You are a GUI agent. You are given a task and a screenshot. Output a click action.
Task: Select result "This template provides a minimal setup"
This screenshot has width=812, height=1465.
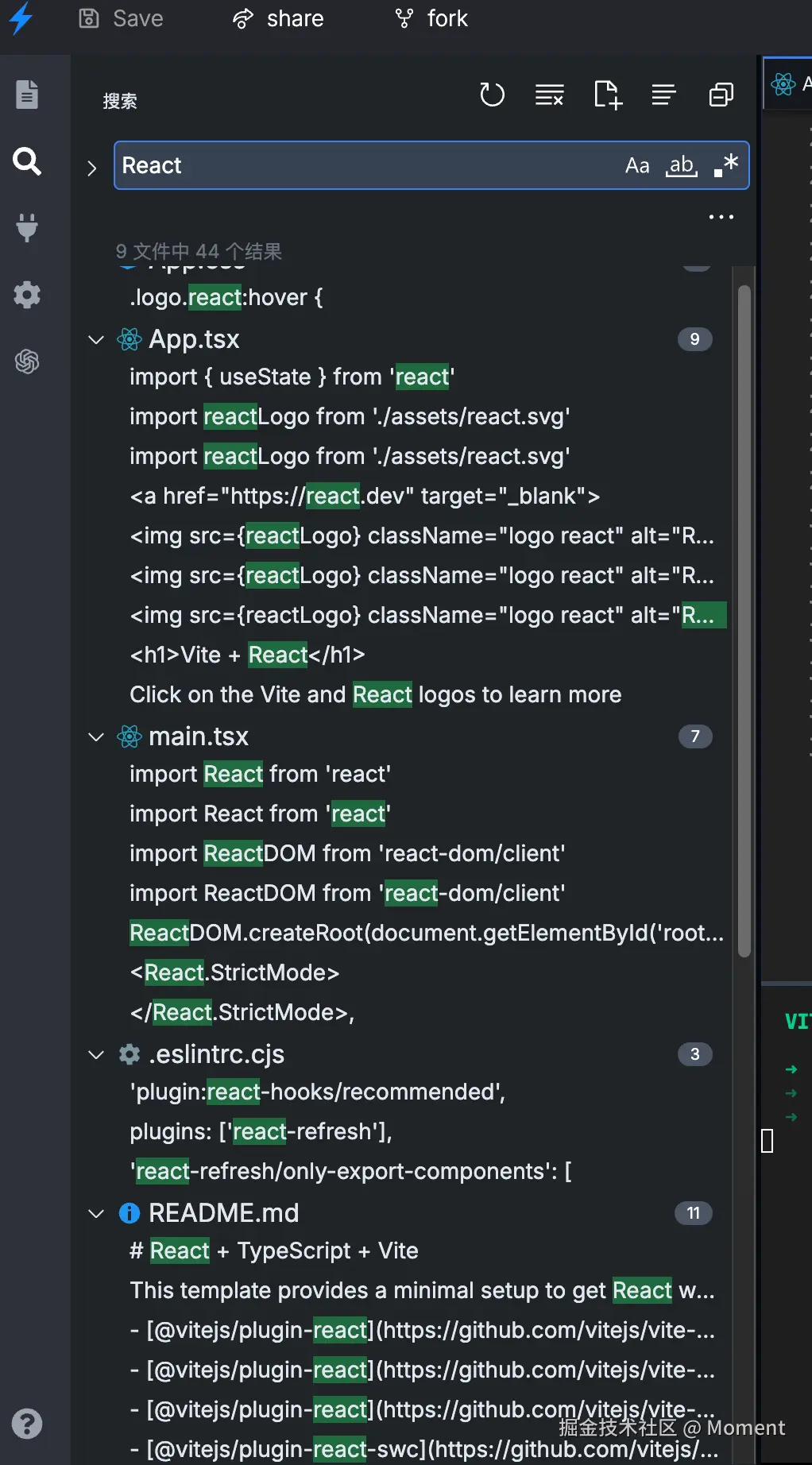point(422,1290)
